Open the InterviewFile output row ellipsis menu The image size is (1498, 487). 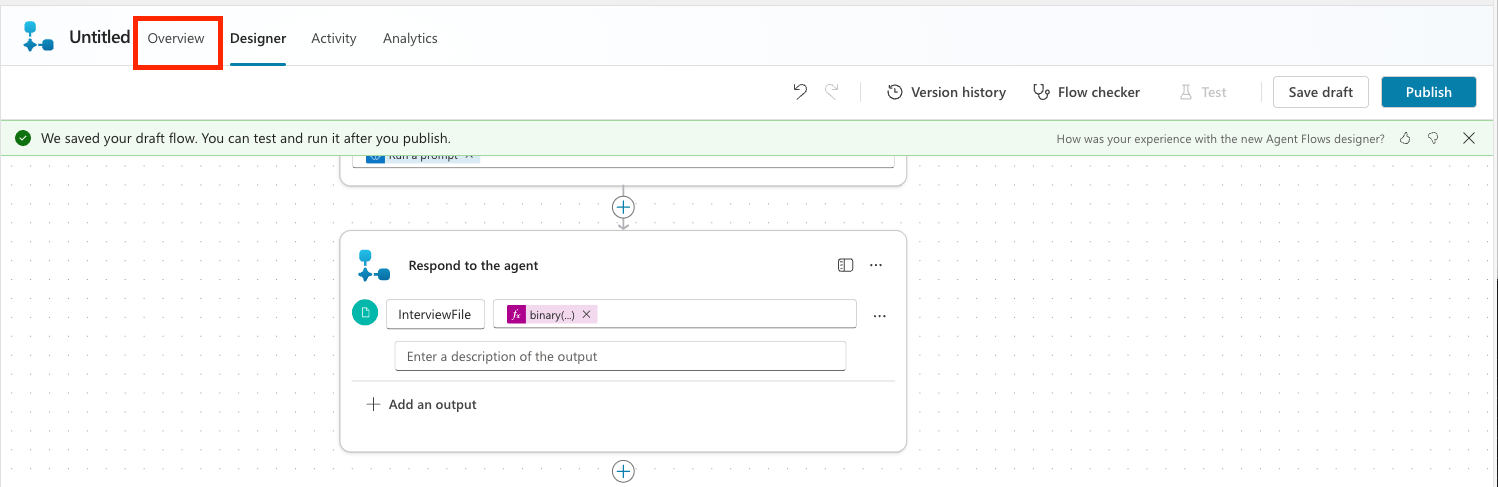click(880, 315)
